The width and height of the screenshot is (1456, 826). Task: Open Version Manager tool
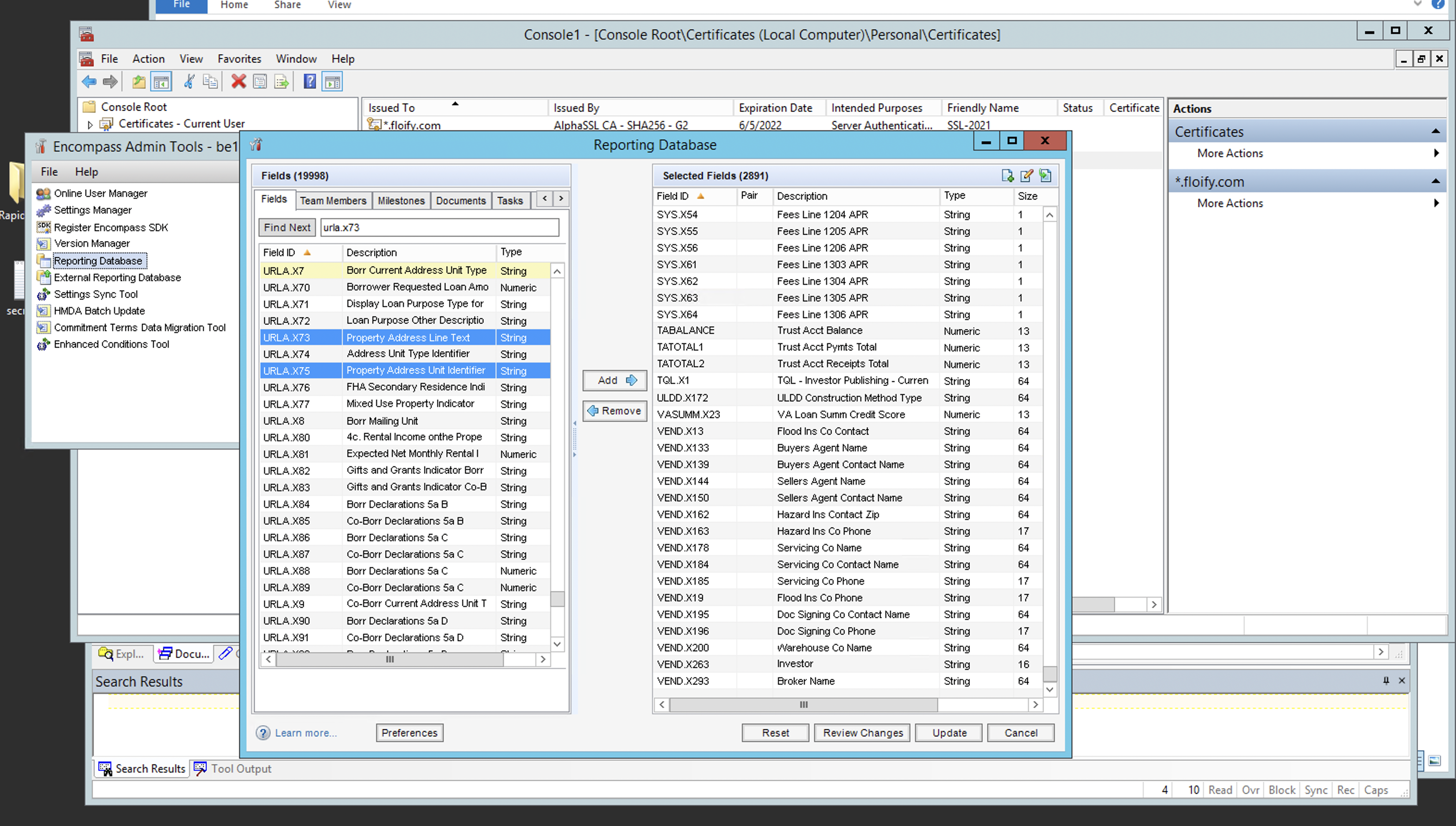91,244
